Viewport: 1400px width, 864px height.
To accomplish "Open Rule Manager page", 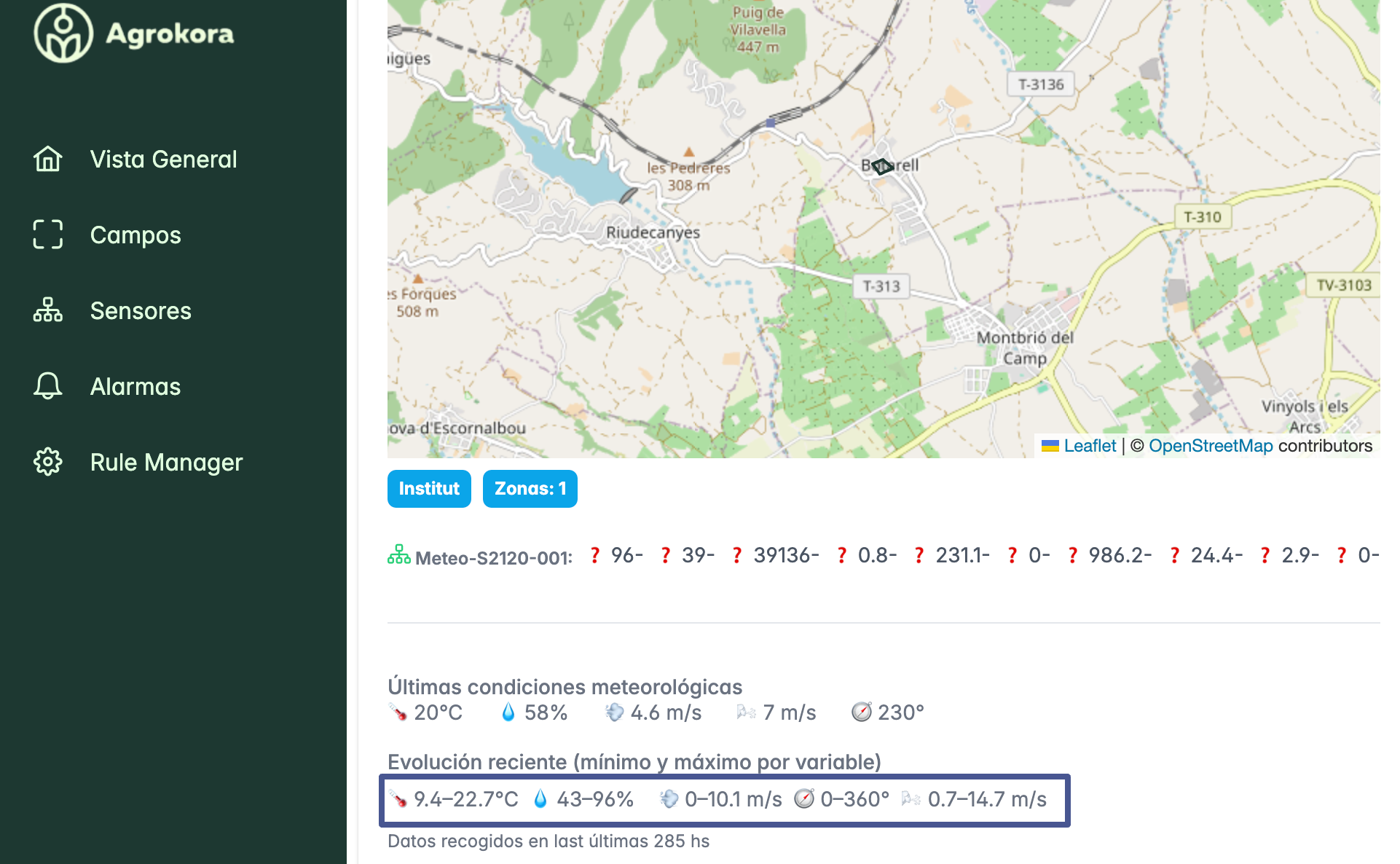I will [166, 462].
